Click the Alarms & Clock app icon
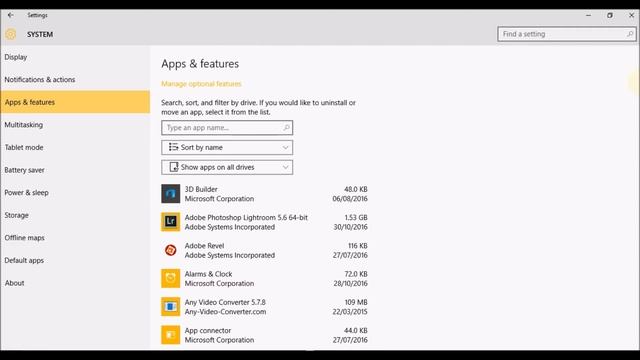Screen dimensions: 640x360 pos(171,278)
